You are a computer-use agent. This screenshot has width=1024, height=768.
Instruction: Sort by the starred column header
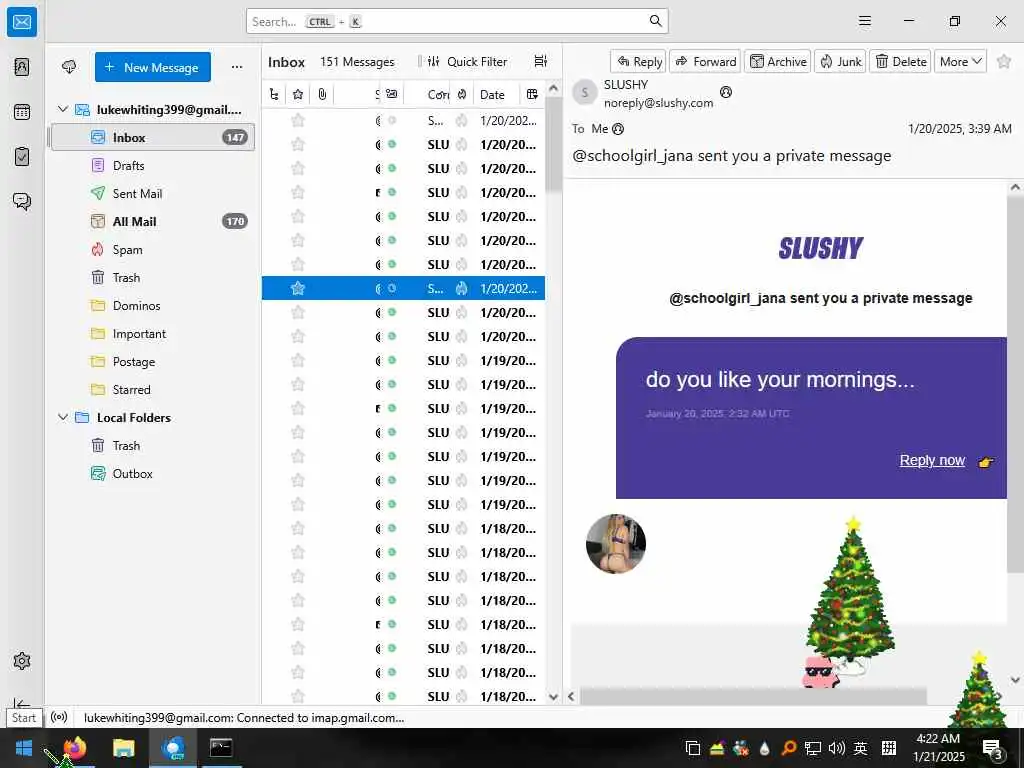point(298,95)
